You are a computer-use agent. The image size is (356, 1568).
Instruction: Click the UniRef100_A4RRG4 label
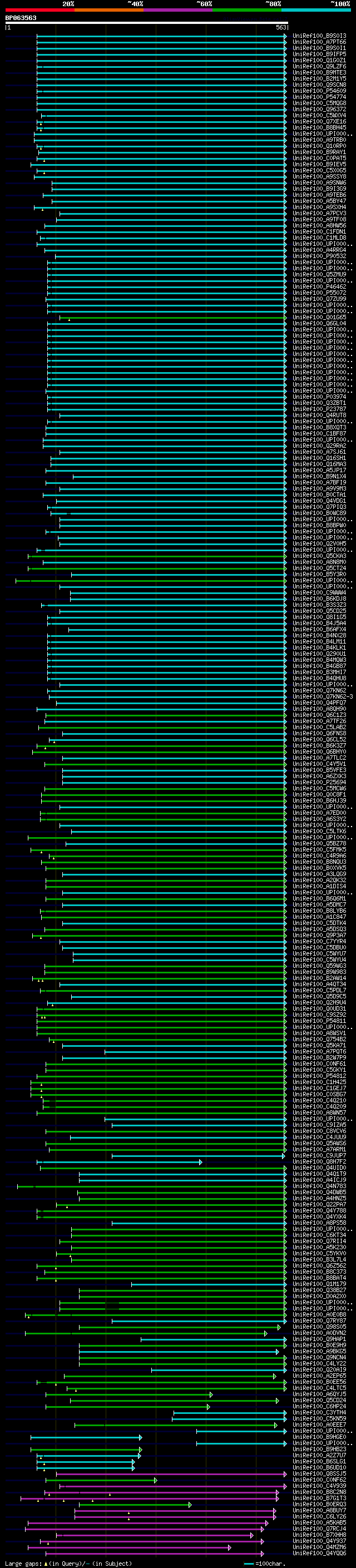coord(319,250)
